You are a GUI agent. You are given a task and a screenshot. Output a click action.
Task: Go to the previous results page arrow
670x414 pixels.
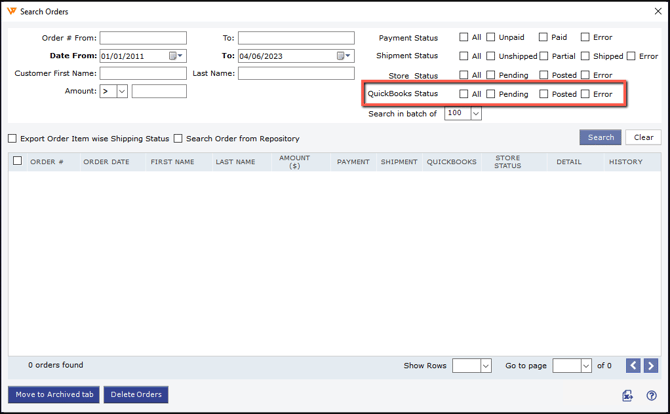633,366
